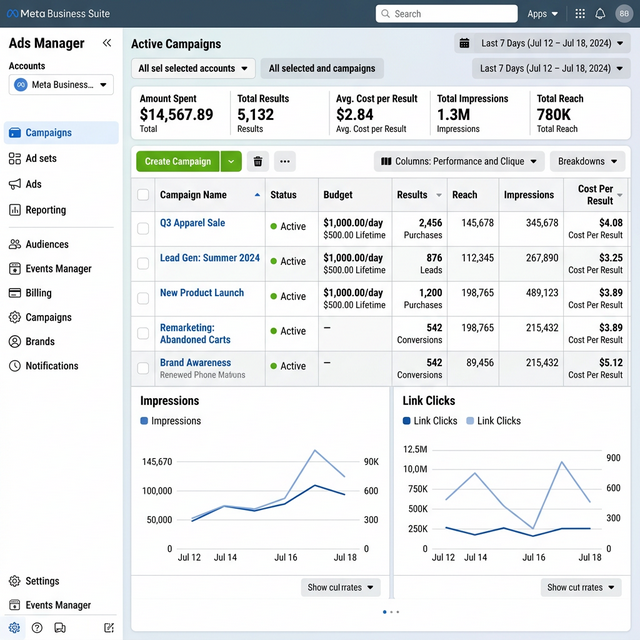Go to Ad sets in sidebar
The height and width of the screenshot is (640, 640).
[x=40, y=158]
